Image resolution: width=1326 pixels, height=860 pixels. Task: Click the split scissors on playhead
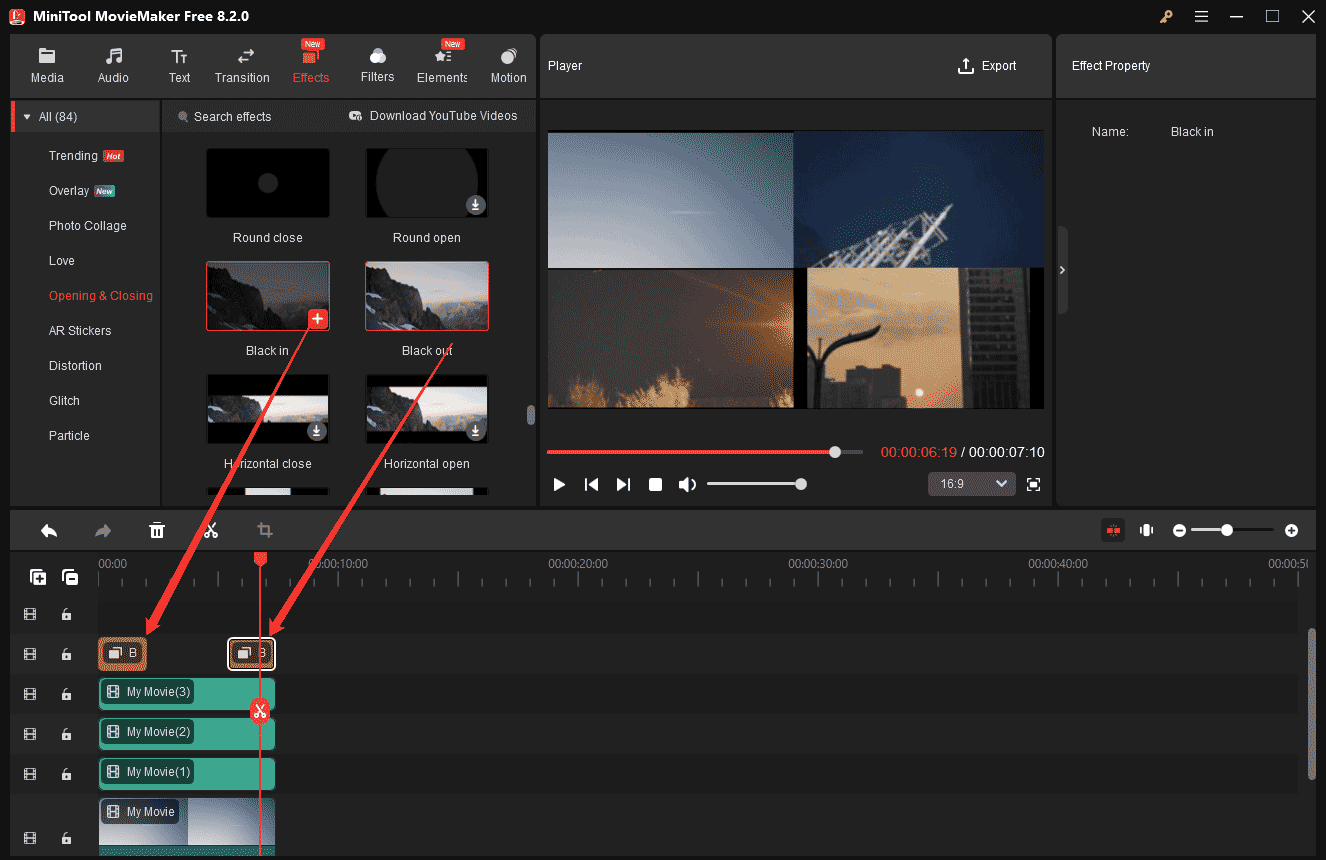pyautogui.click(x=260, y=711)
